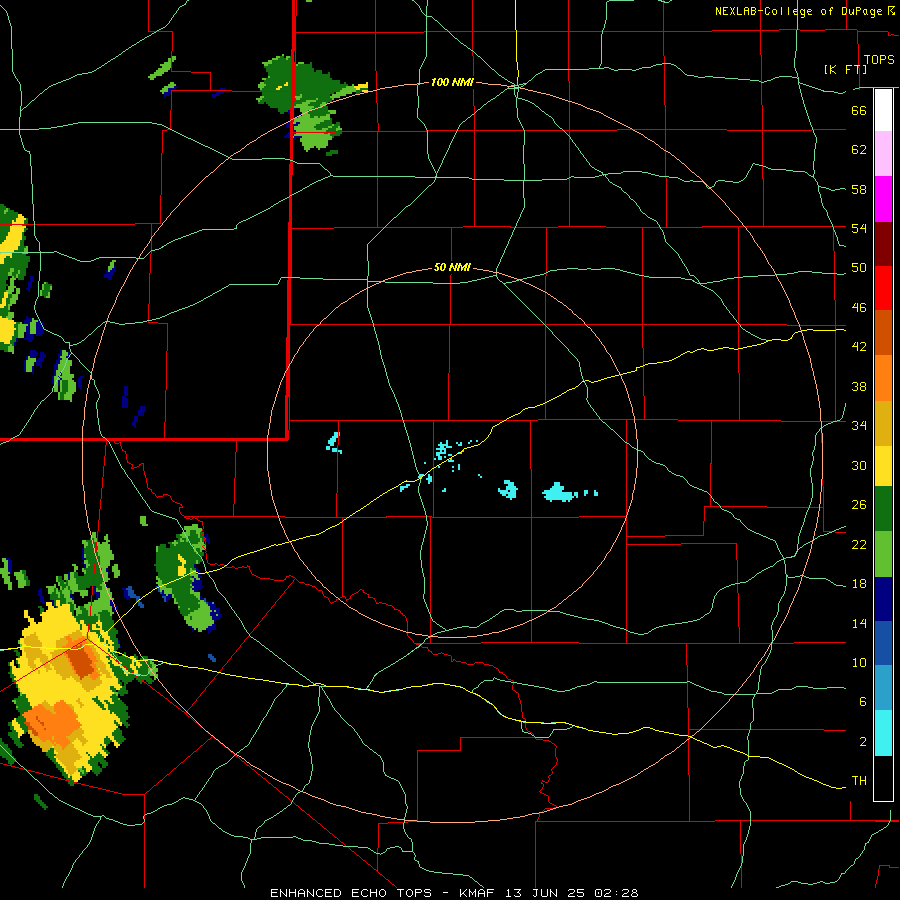Select legend value "58"
900x900 pixels.
coord(859,189)
